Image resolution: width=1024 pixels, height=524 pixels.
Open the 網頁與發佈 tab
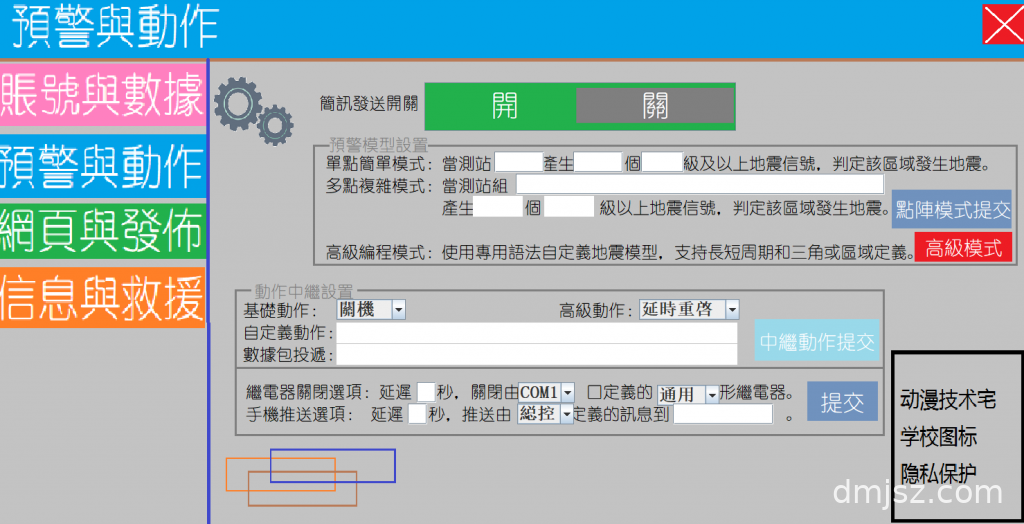(x=103, y=231)
